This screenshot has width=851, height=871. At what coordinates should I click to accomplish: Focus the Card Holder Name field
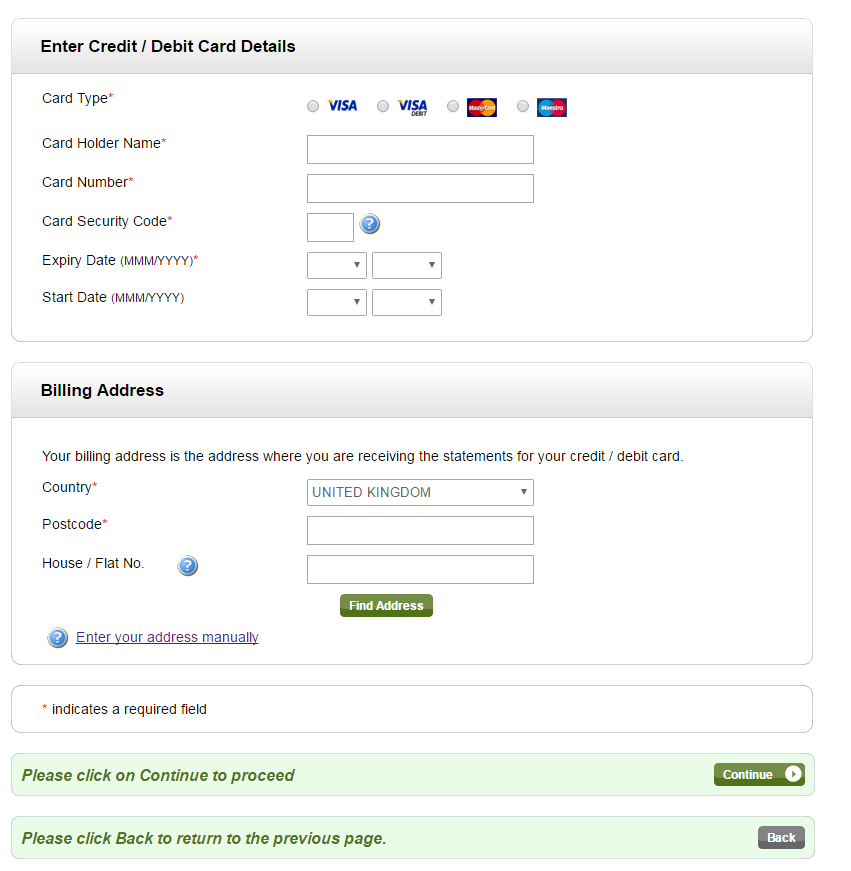(x=420, y=149)
